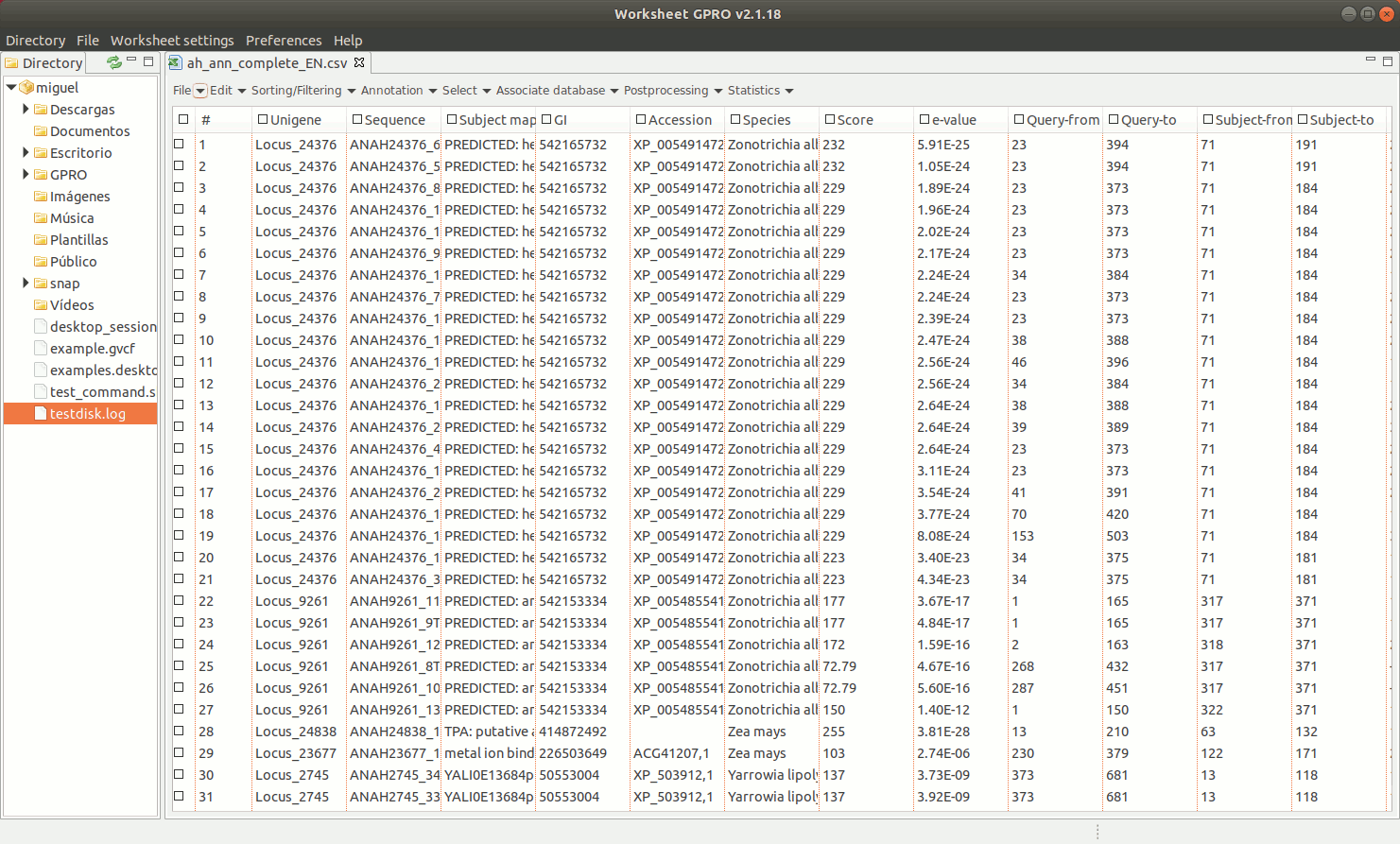The width and height of the screenshot is (1400, 844).
Task: Maximize the Directory panel view
Action: pyautogui.click(x=148, y=61)
